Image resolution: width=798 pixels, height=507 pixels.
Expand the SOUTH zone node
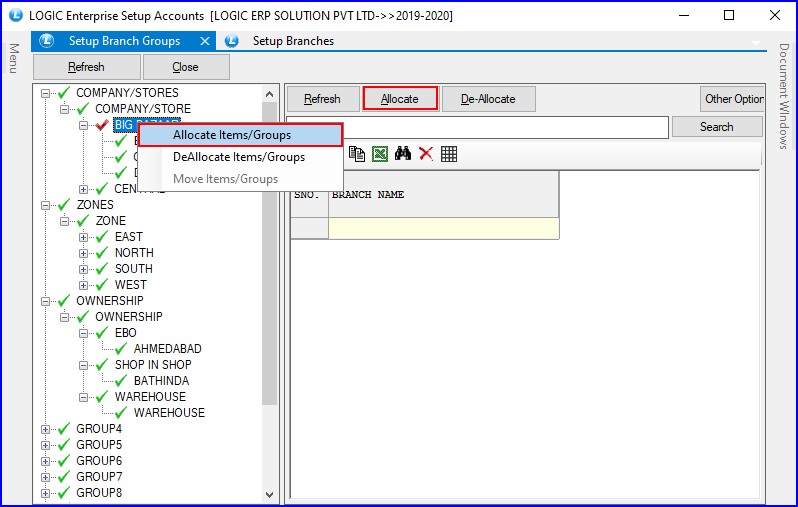tap(83, 269)
